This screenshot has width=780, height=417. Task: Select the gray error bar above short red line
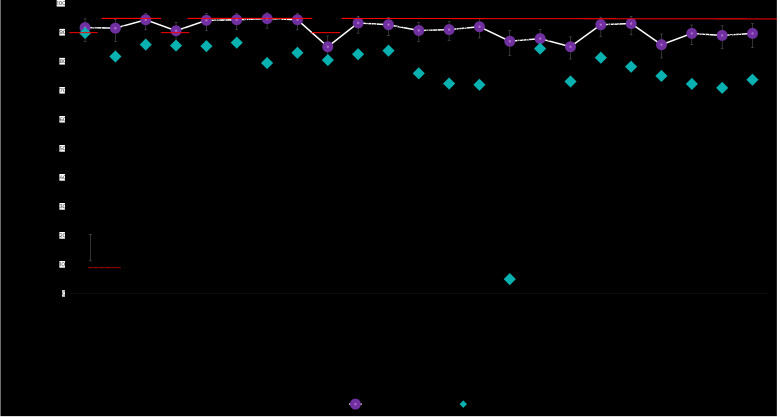[x=90, y=248]
